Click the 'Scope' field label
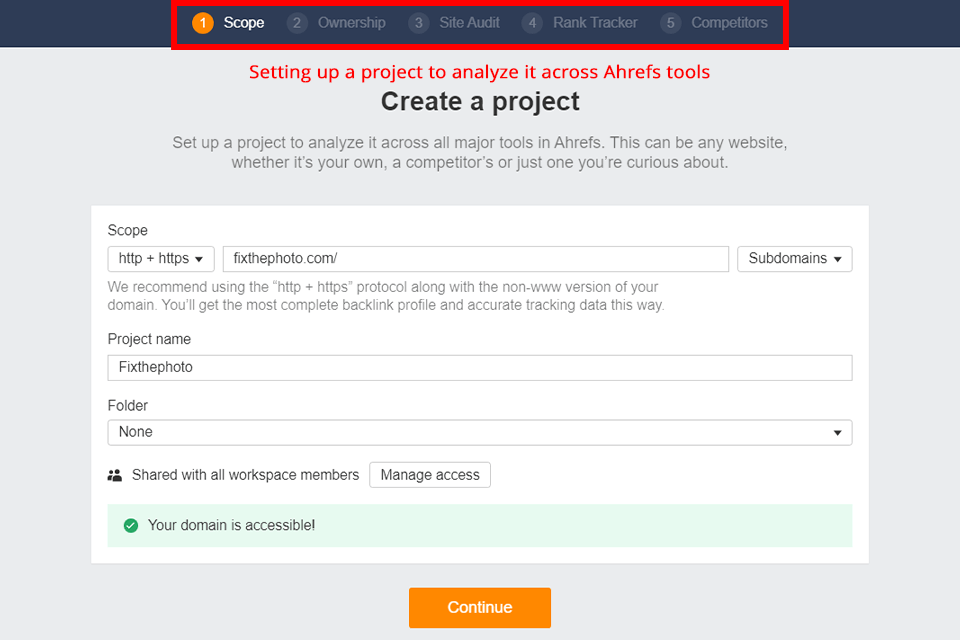The height and width of the screenshot is (640, 960). click(127, 230)
